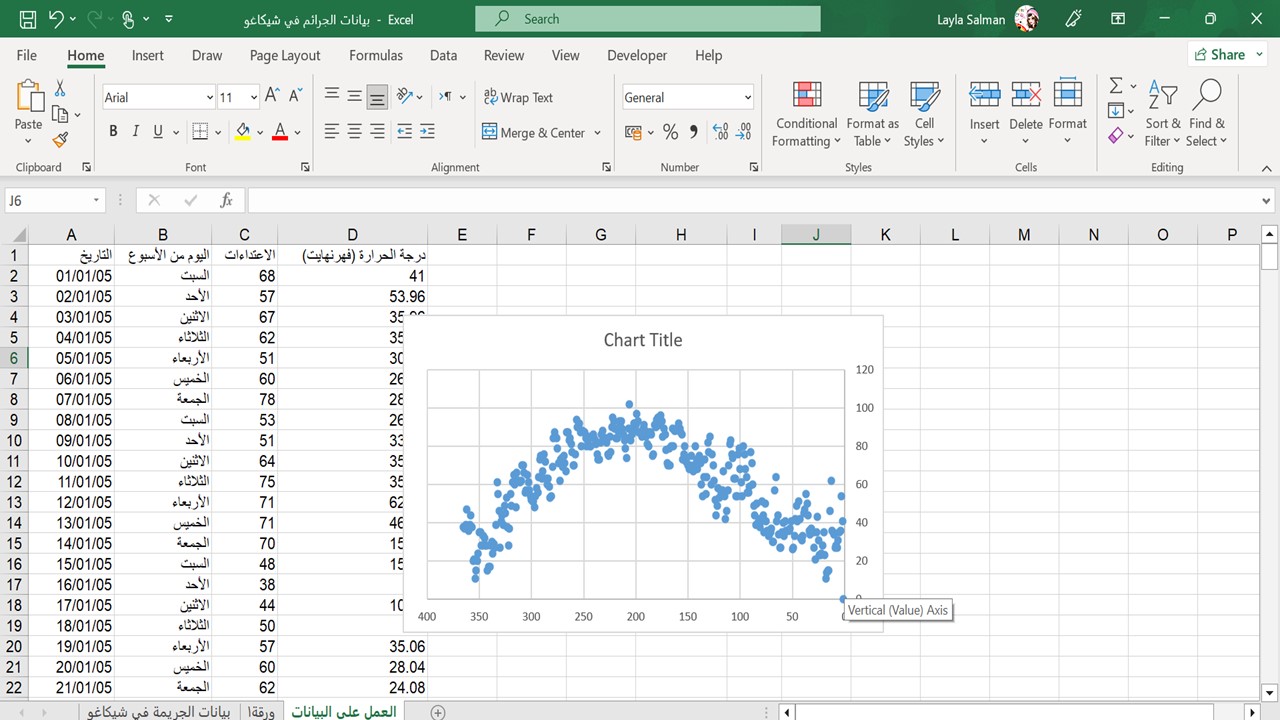This screenshot has height=720, width=1280.
Task: Expand the General number format dropdown
Action: 747,97
